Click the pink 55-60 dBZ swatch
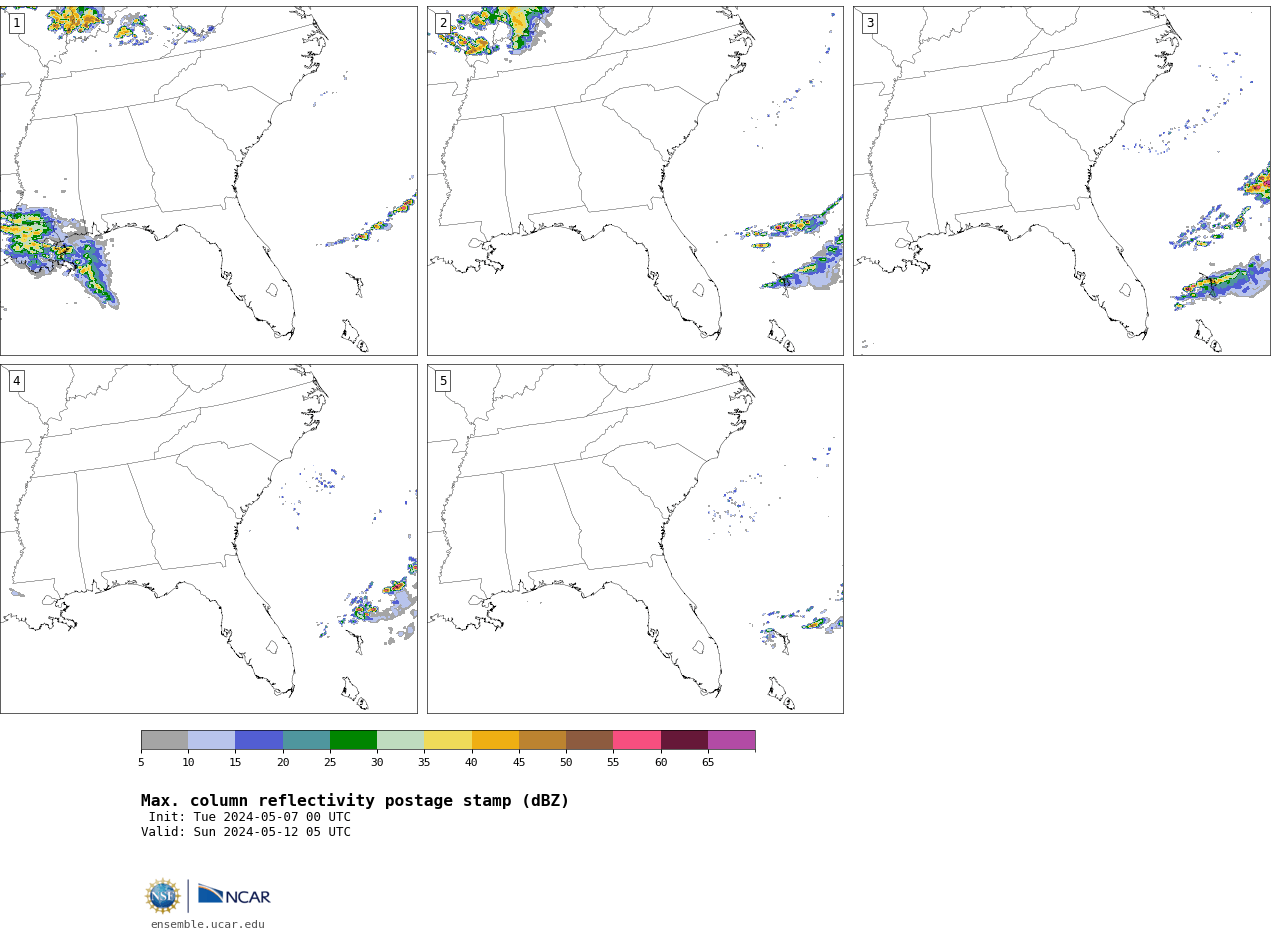 pos(637,740)
